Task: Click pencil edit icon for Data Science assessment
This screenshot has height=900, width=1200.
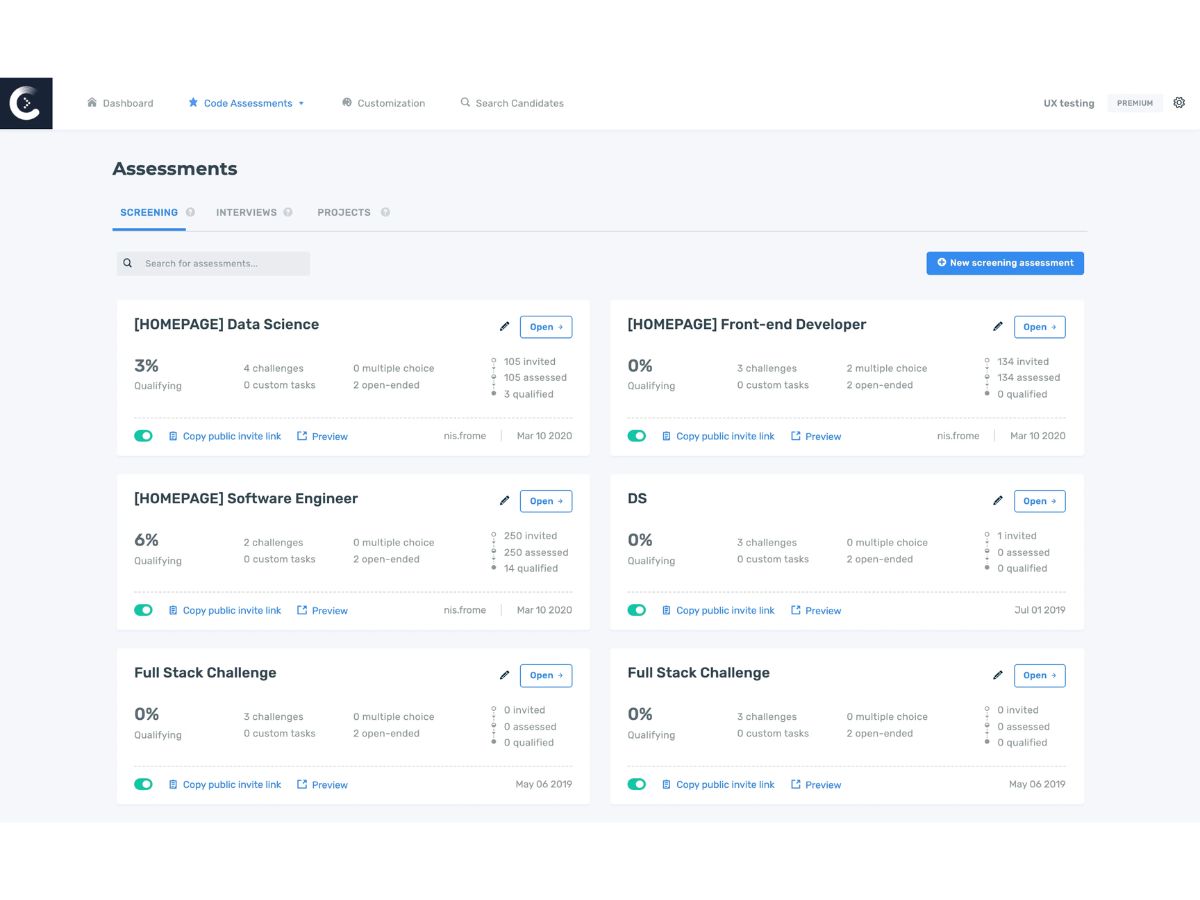Action: click(504, 326)
